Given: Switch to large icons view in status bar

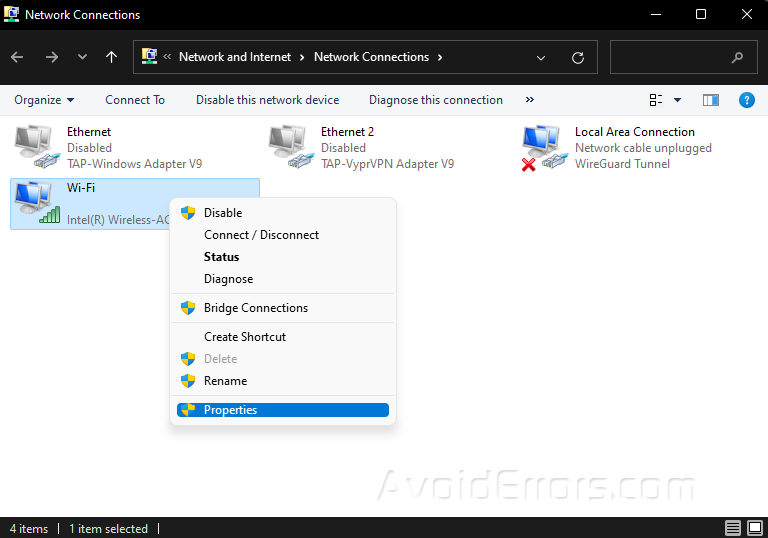Looking at the screenshot, I should click(x=755, y=528).
